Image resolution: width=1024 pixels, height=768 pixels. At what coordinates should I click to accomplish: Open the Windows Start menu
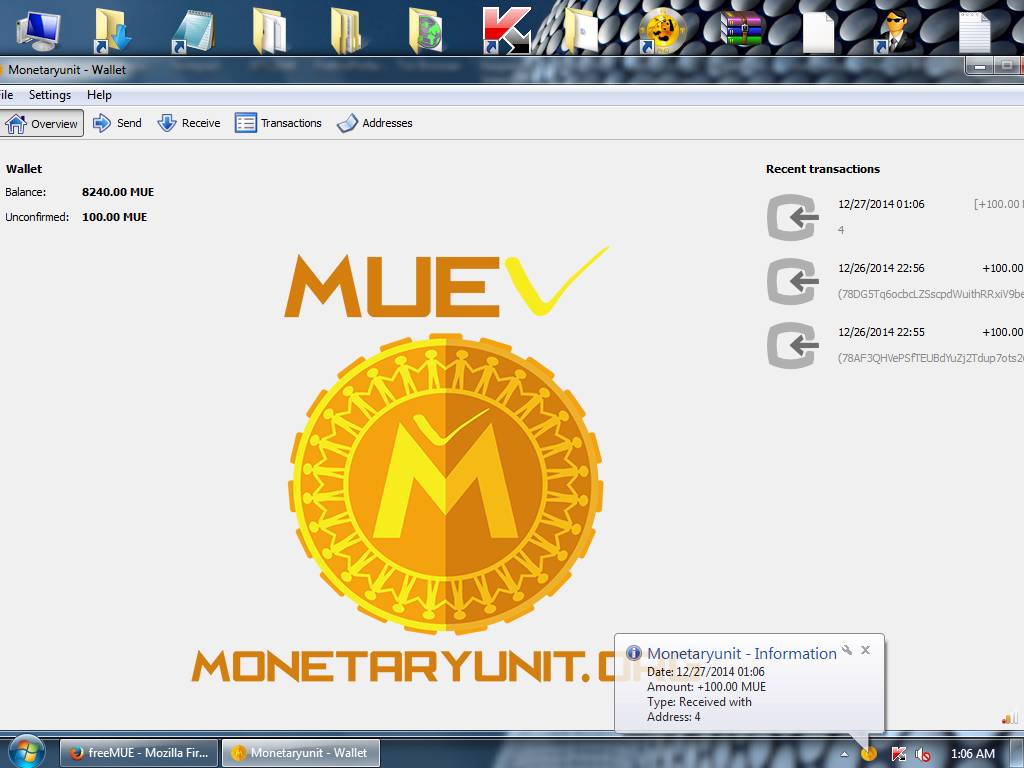[x=26, y=752]
